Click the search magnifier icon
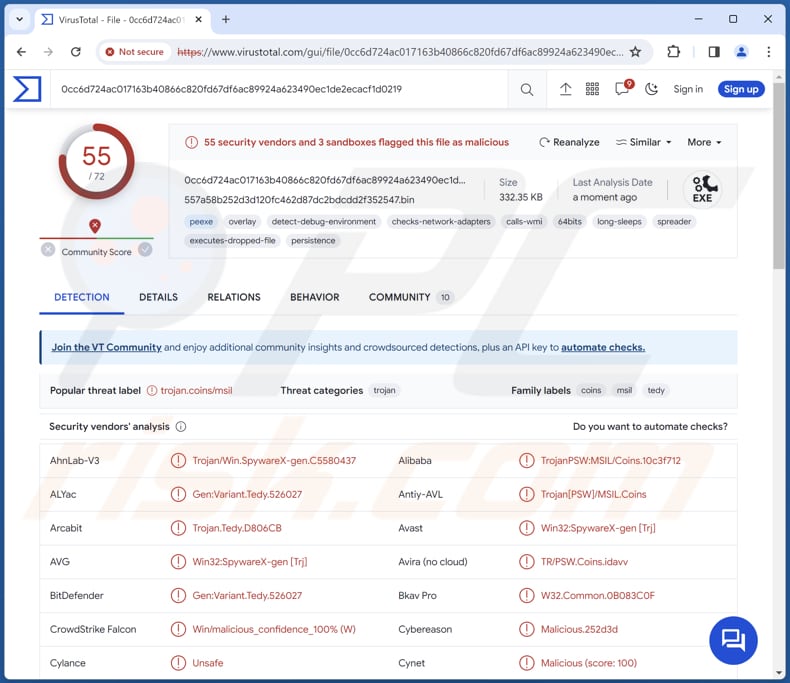The image size is (790, 683). tap(527, 90)
